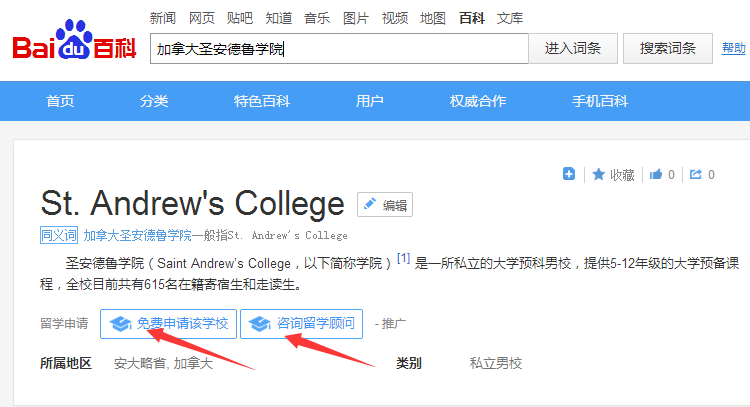Click the 推广 promotion text
The width and height of the screenshot is (750, 407).
[x=394, y=324]
